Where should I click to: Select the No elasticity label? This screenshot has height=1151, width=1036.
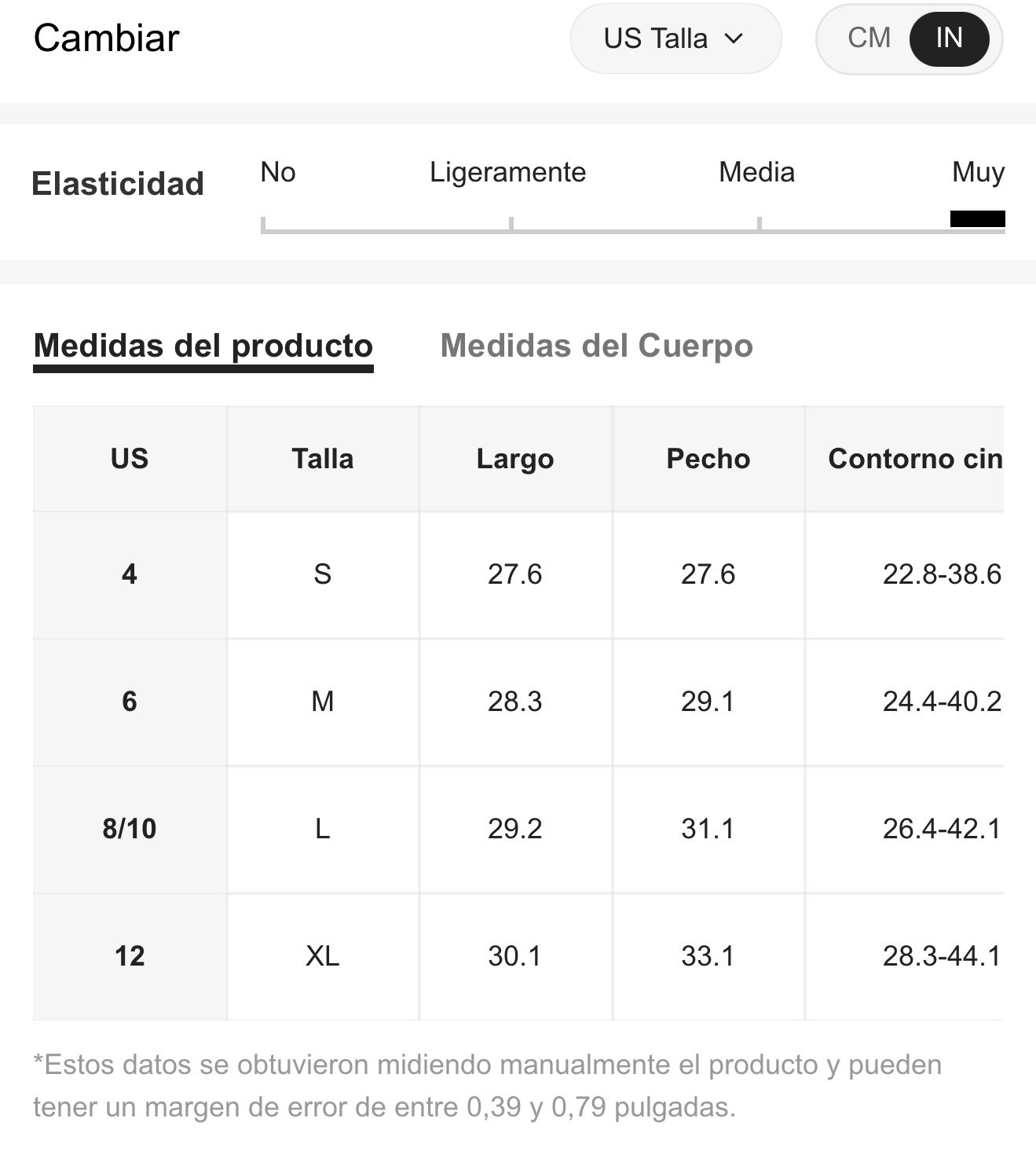[278, 172]
